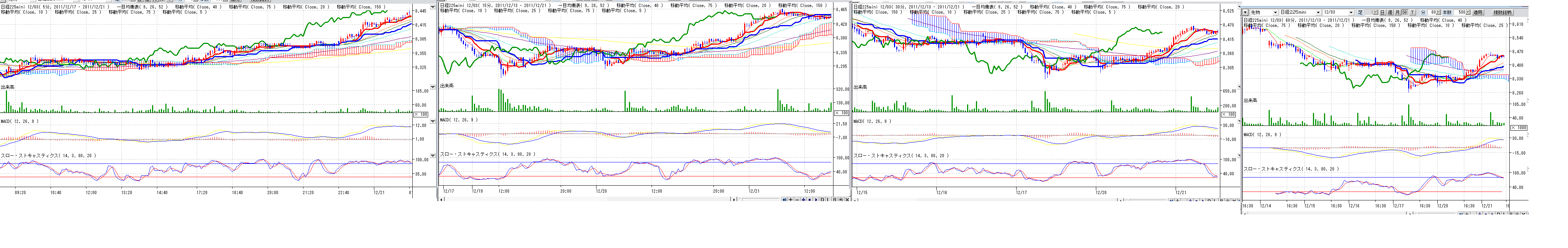Click the jump-to-start arrow icon below 15-minute chart
This screenshot has width=1568, height=248.
785,200
